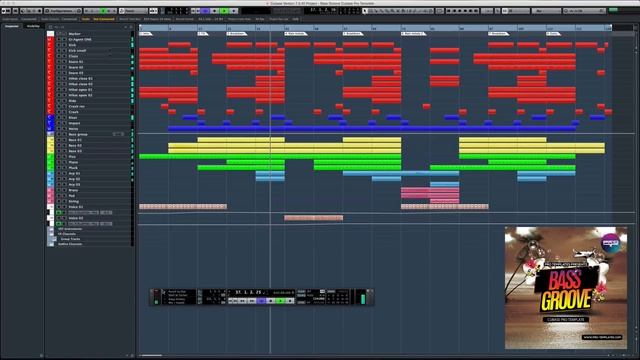Click the 44.1 kHz - 24 Bit record format
The height and width of the screenshot is (360, 640).
pos(211,19)
